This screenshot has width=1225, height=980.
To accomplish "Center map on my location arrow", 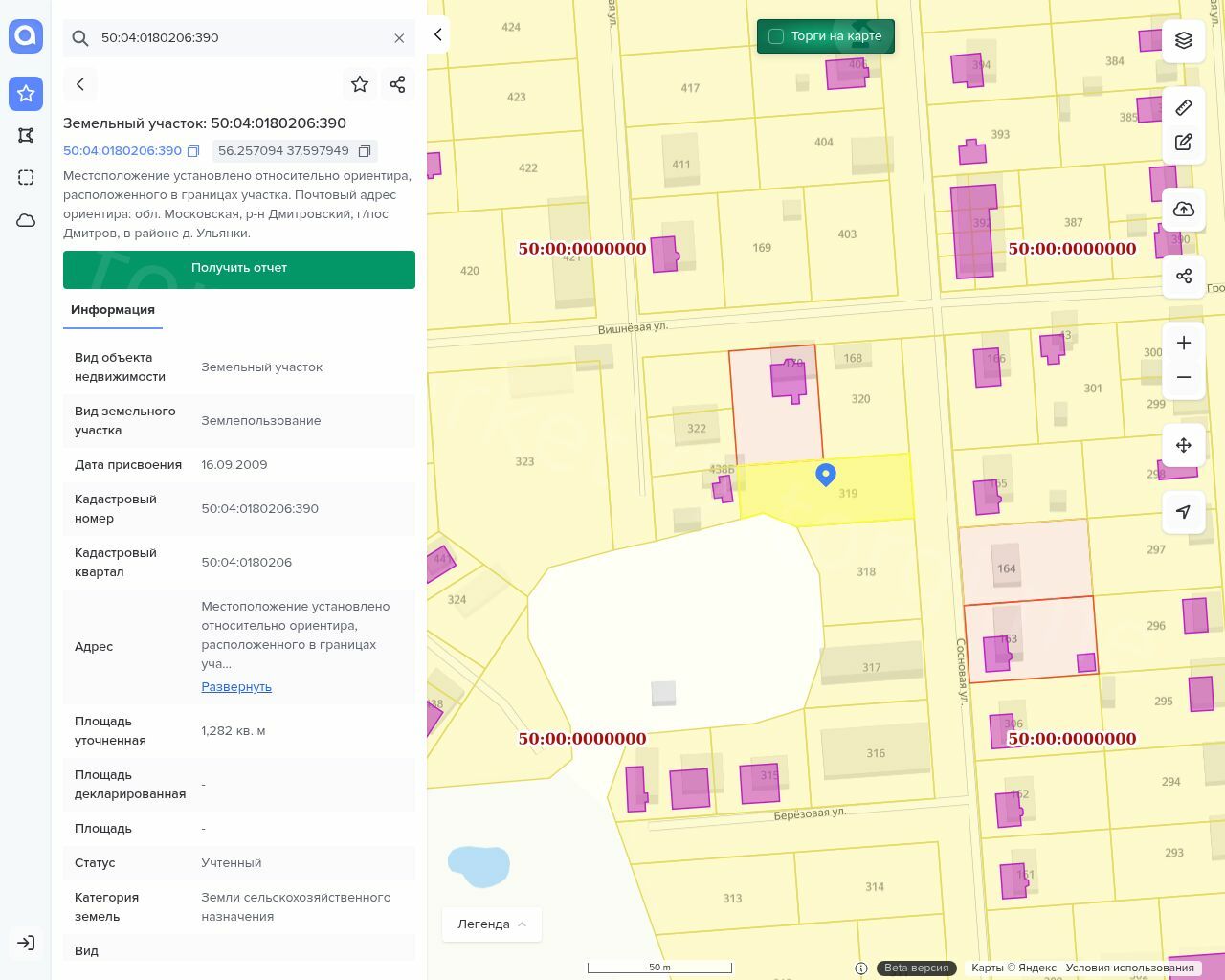I will (x=1184, y=512).
